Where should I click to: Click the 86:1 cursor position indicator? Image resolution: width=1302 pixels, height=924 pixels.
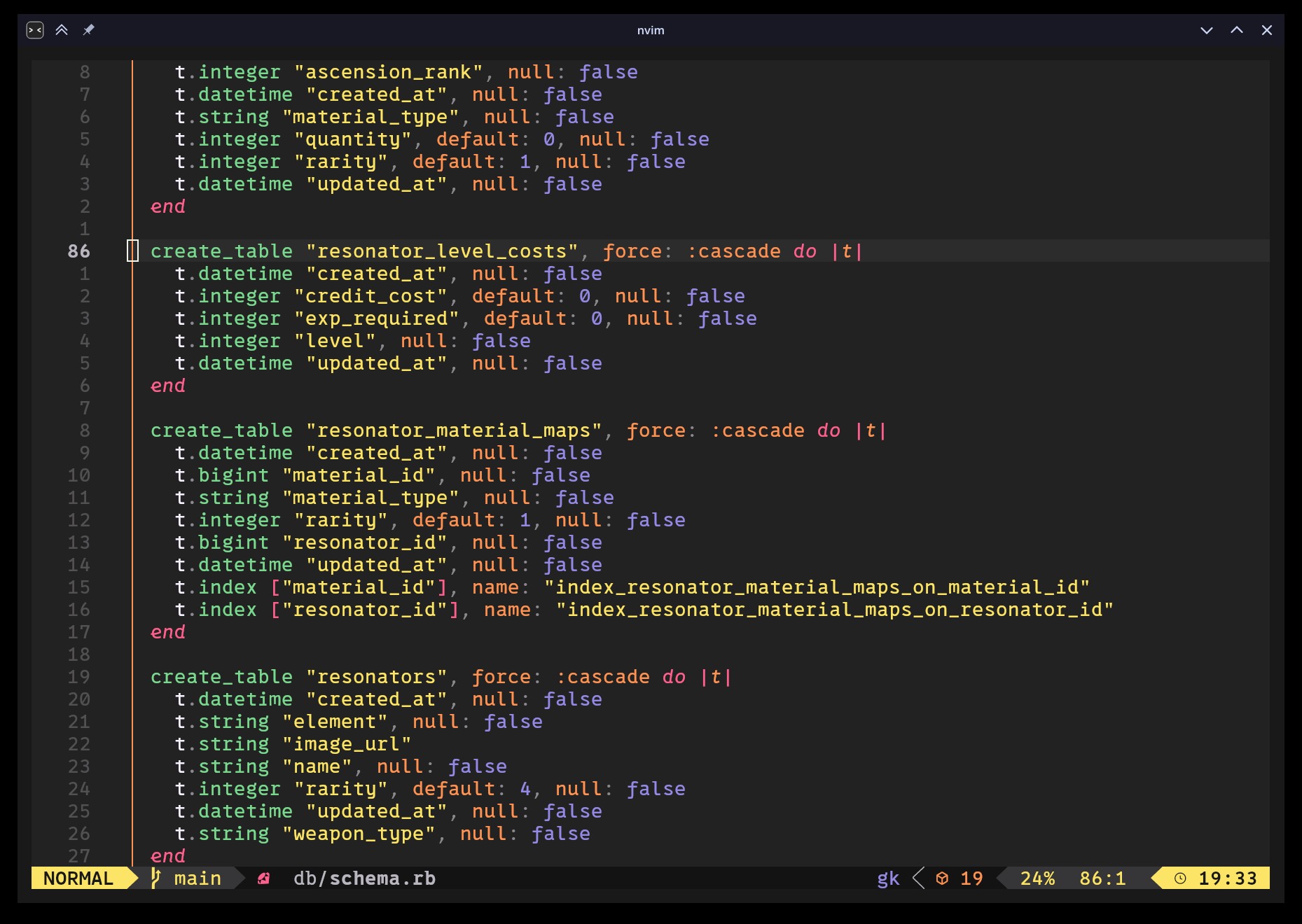1102,878
